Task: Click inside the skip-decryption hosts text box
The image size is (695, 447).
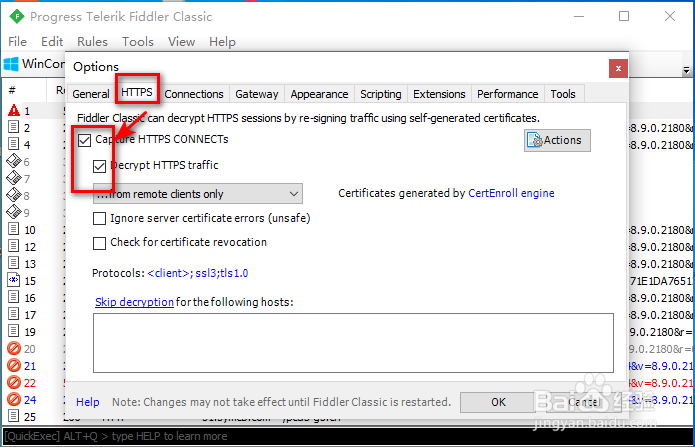Action: 353,343
